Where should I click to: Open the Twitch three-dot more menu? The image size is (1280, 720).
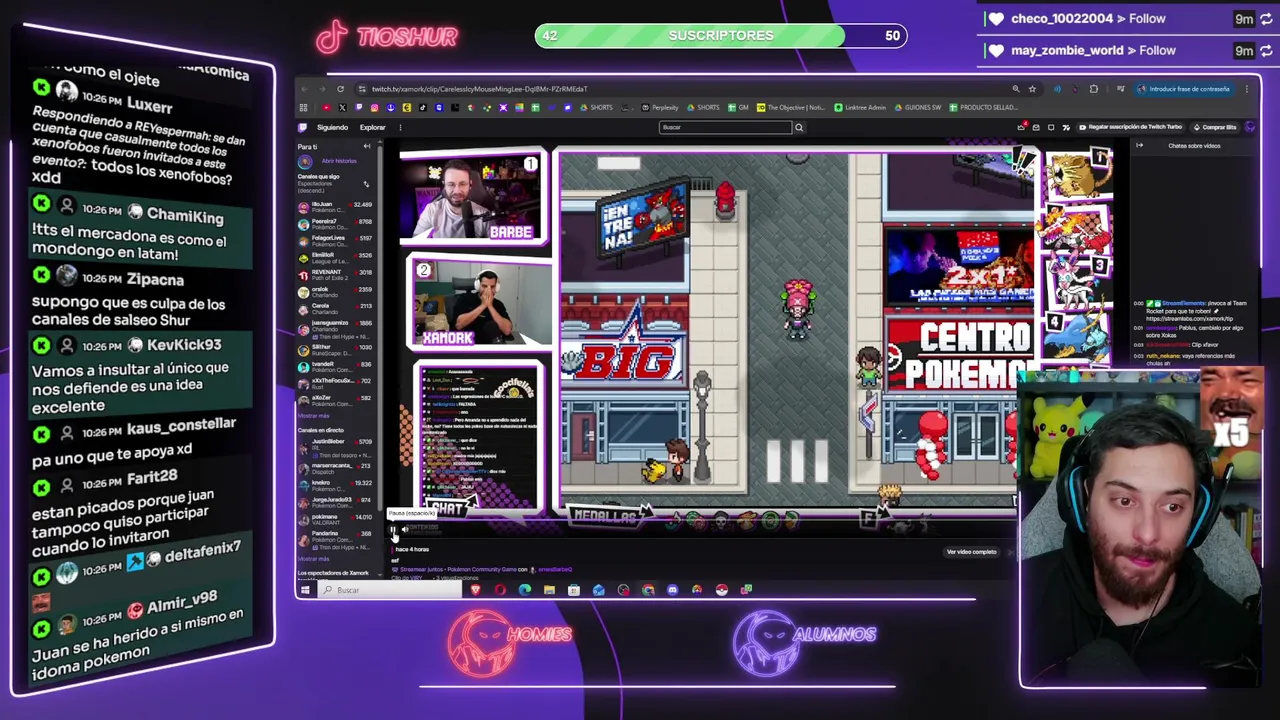(400, 127)
